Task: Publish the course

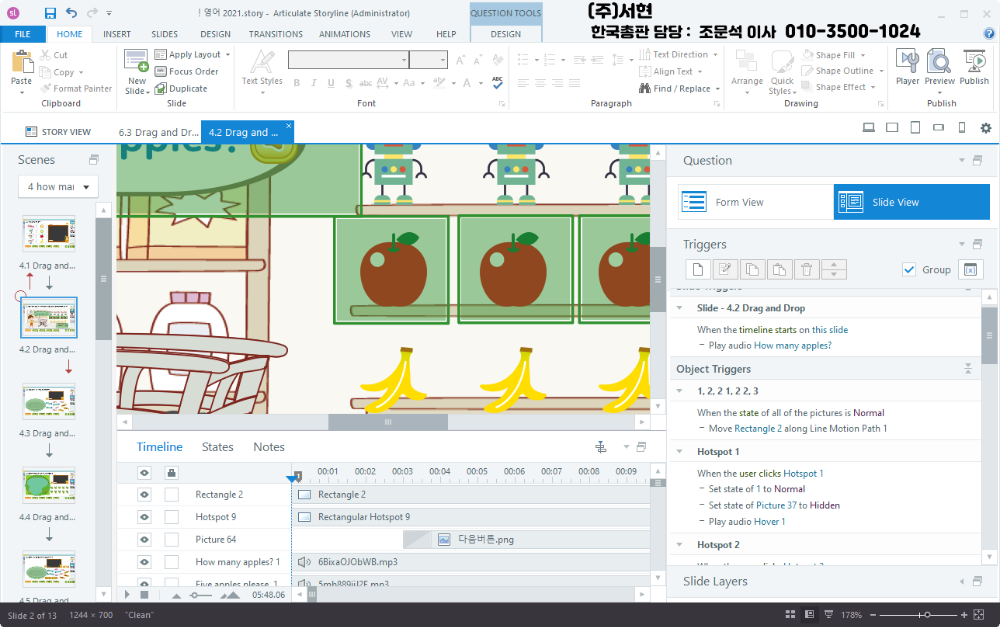Action: pos(974,67)
